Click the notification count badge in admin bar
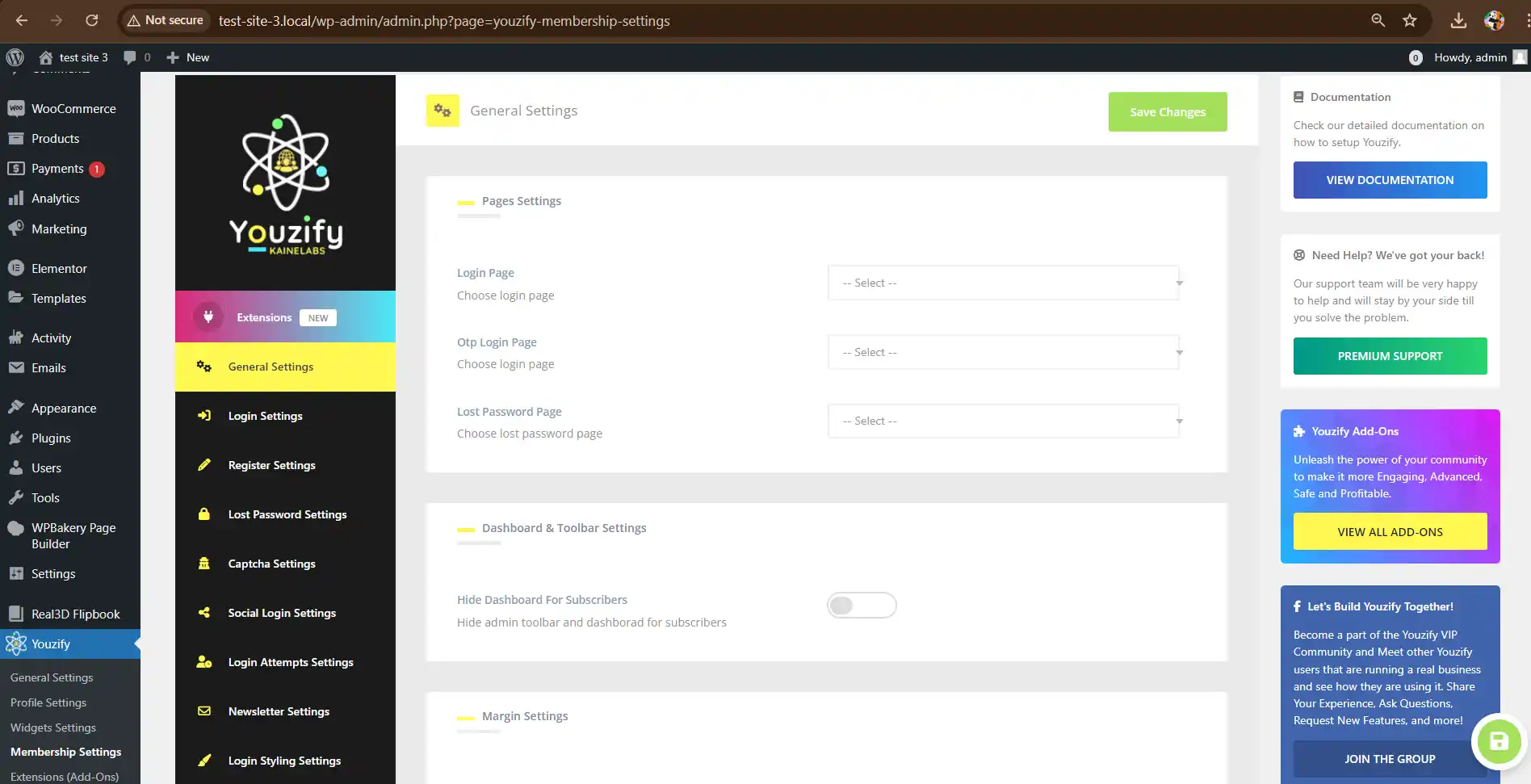This screenshot has width=1531, height=784. click(1416, 57)
